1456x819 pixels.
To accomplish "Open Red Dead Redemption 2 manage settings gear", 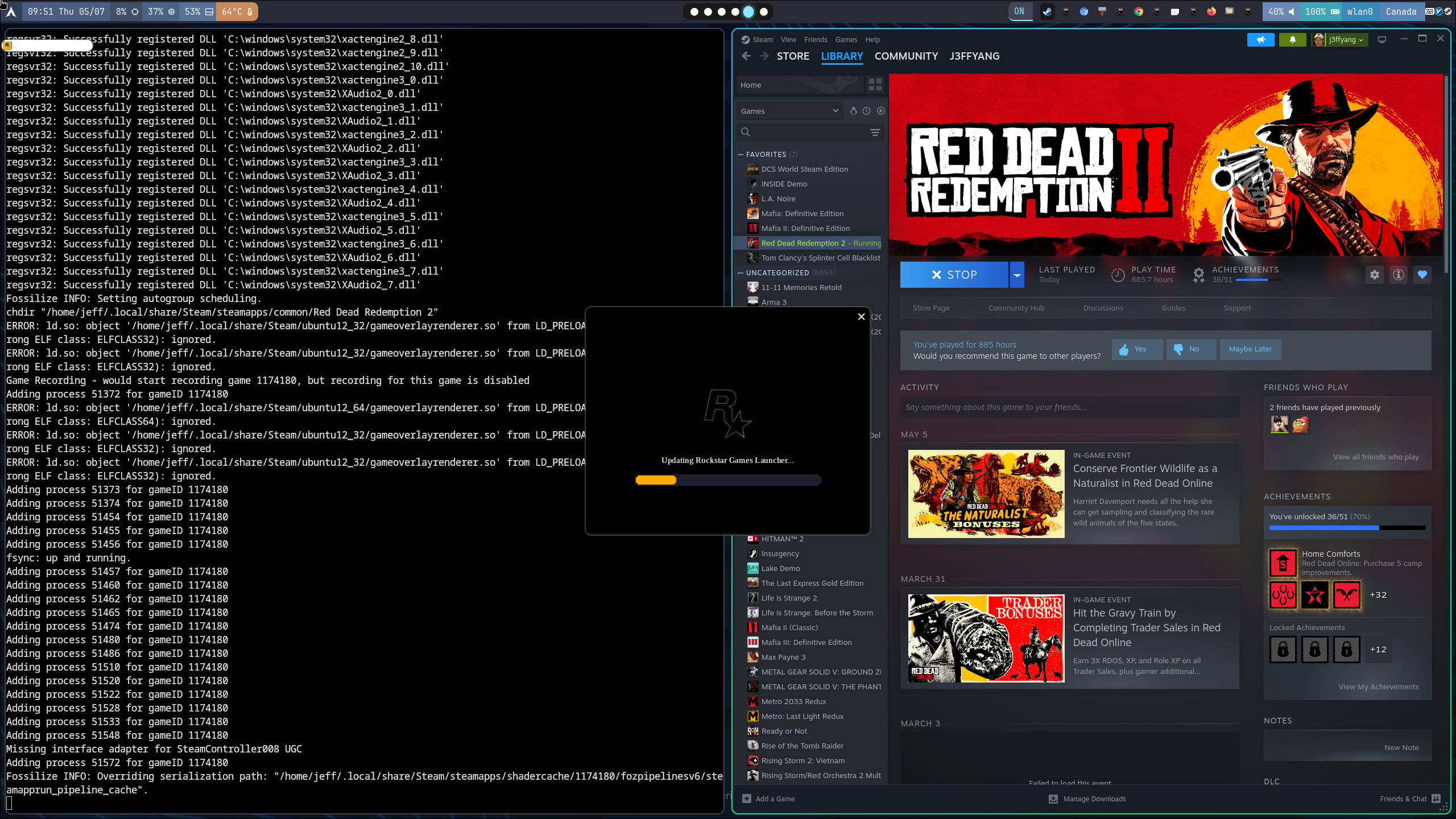I will [1375, 275].
